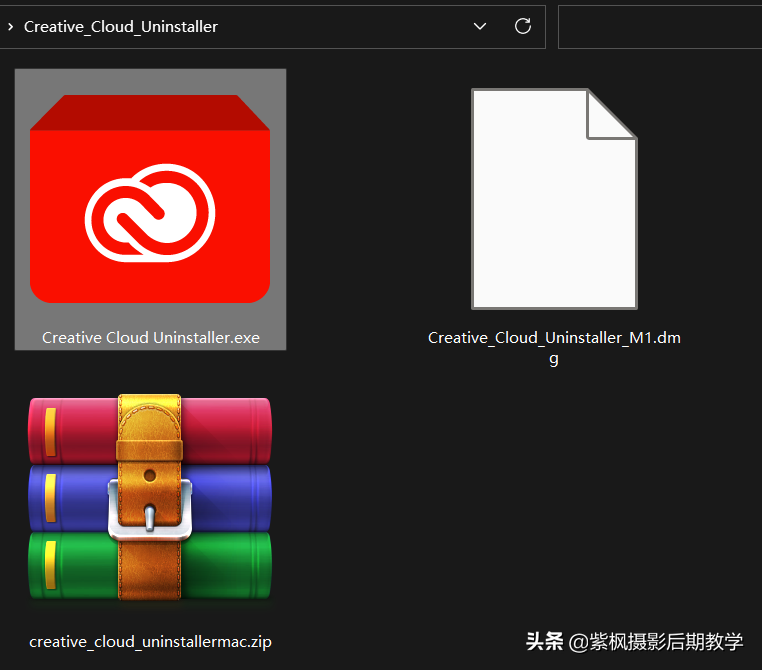762x670 pixels.
Task: Select the blank Creative_Cloud_Uninstaller_M1.dmg file icon
Action: click(x=554, y=199)
